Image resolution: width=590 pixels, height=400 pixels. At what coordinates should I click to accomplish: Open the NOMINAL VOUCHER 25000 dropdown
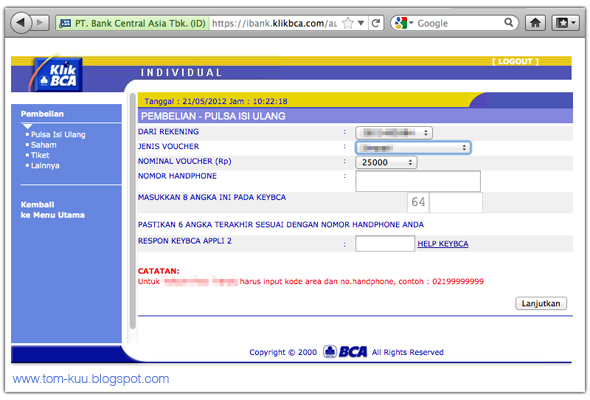[386, 163]
